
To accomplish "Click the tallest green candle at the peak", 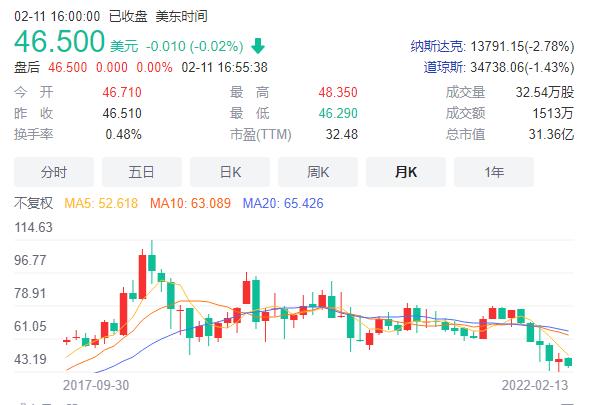I will point(152,263).
